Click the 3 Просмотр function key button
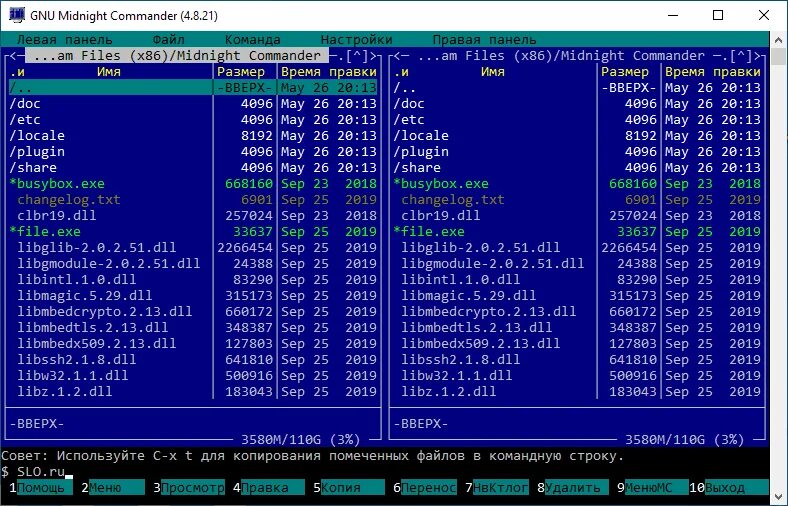The width and height of the screenshot is (788, 506). click(x=189, y=487)
